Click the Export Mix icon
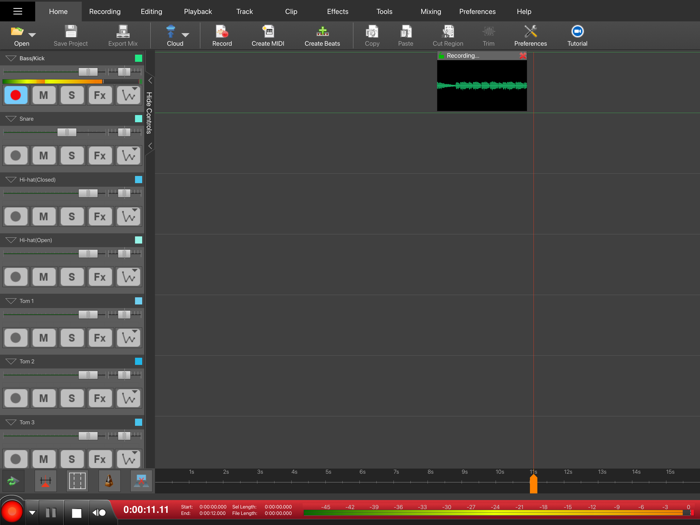The width and height of the screenshot is (700, 525). click(123, 31)
